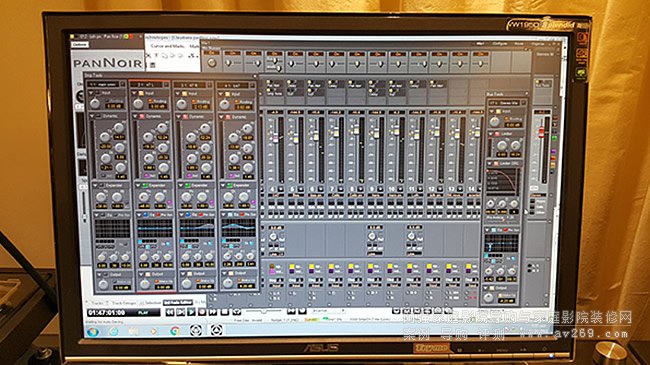Click the red Record transport button
This screenshot has width=650, height=365.
[202, 312]
